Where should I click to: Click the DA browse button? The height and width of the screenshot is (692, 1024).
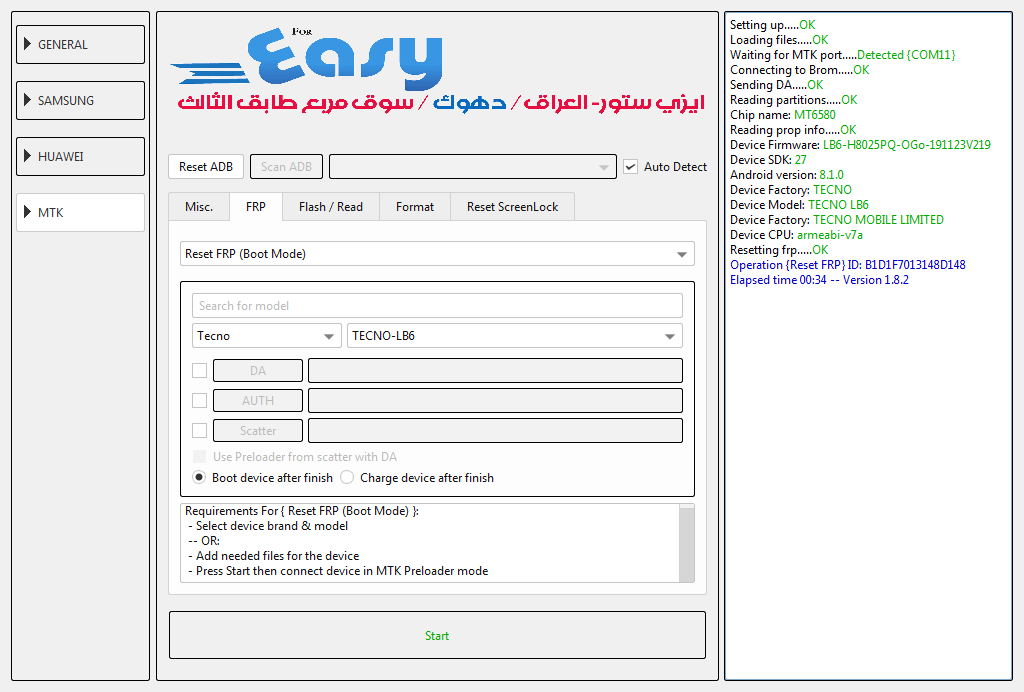coord(258,371)
